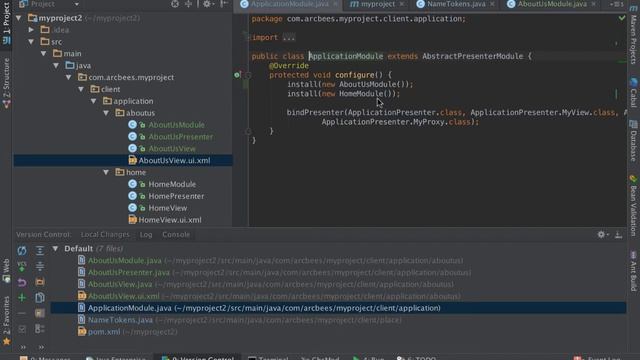
Task: Collapse all in Project panel header
Action: tap(188, 4)
